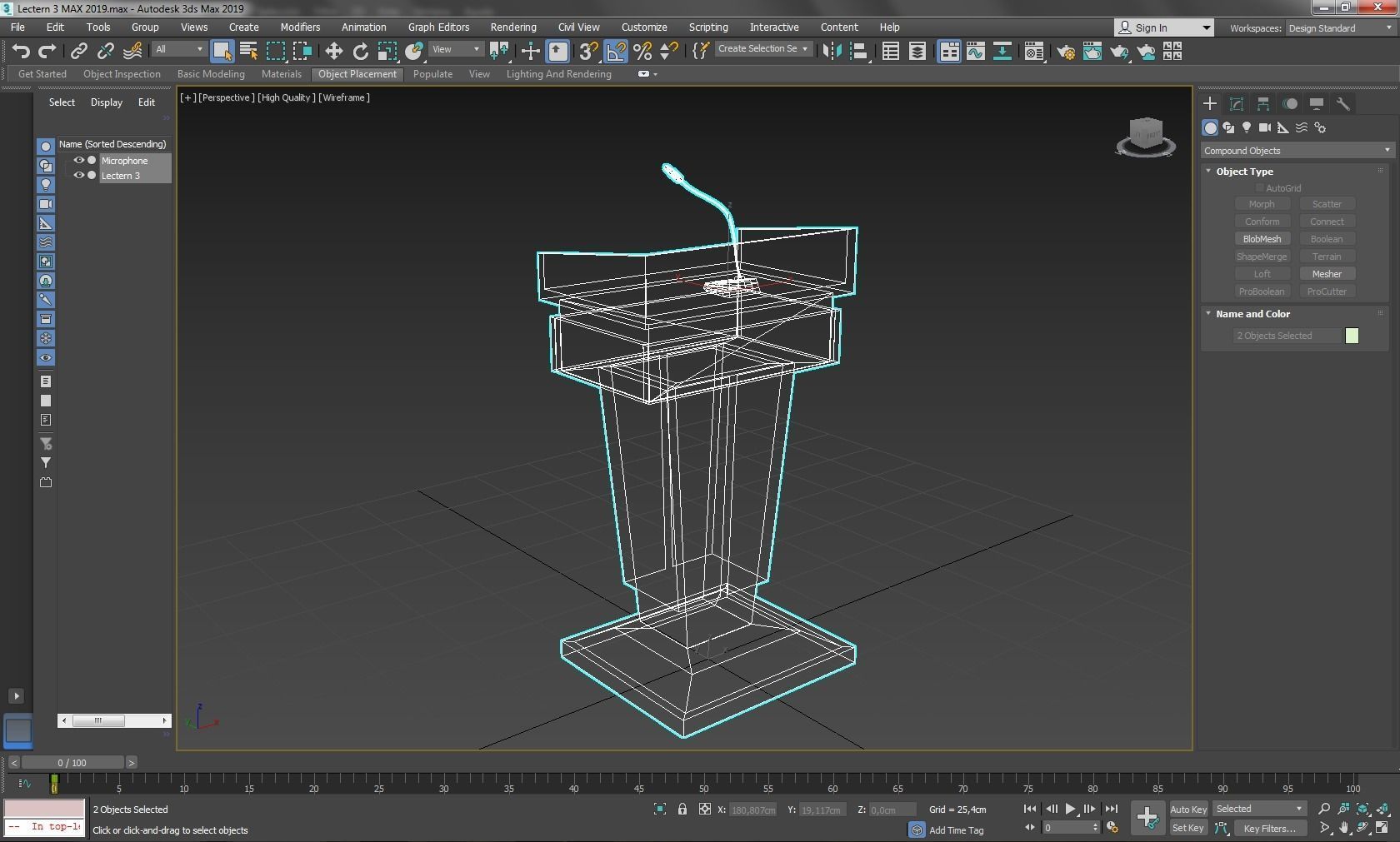Open the Utilities wrench panel tab
Viewport: 1400px width, 842px height.
1342,103
